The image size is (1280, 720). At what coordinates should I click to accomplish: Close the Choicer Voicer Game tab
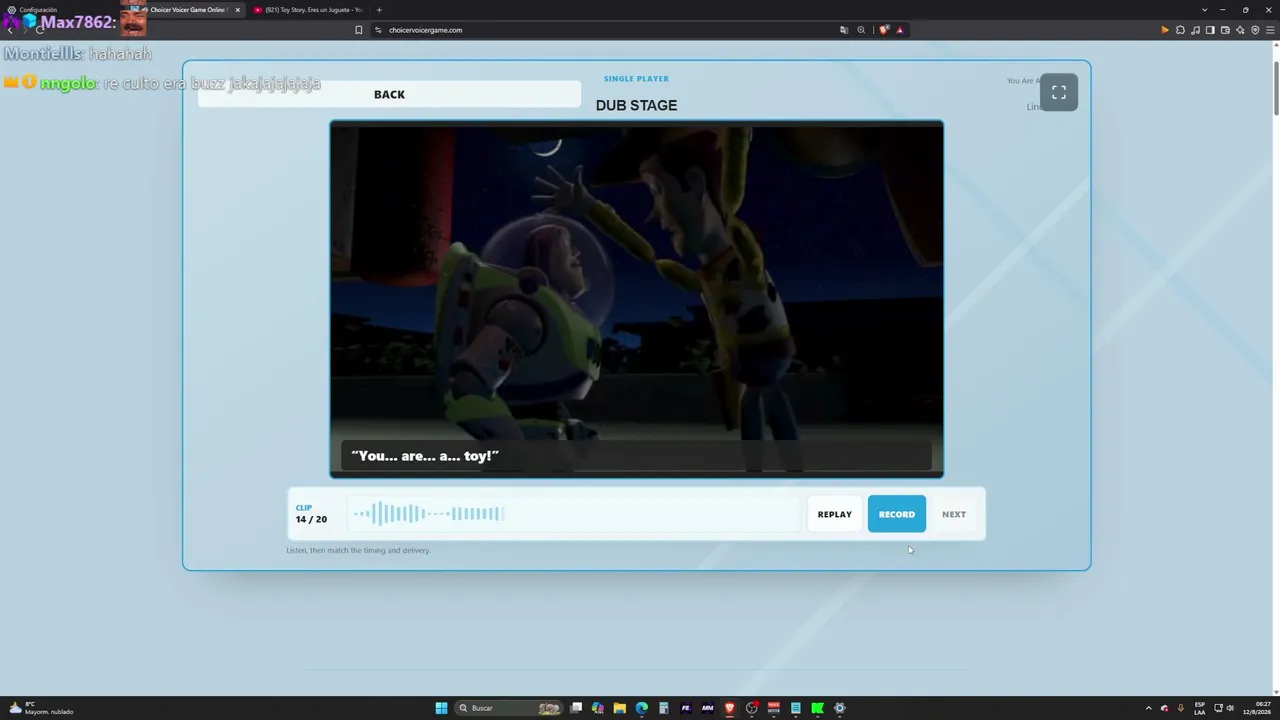(x=238, y=10)
